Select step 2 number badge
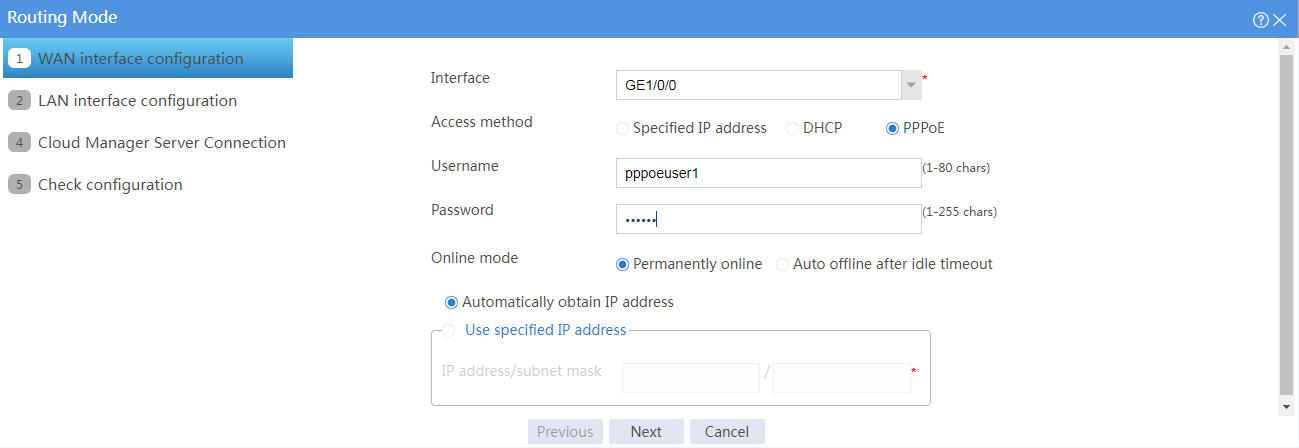 coord(19,101)
